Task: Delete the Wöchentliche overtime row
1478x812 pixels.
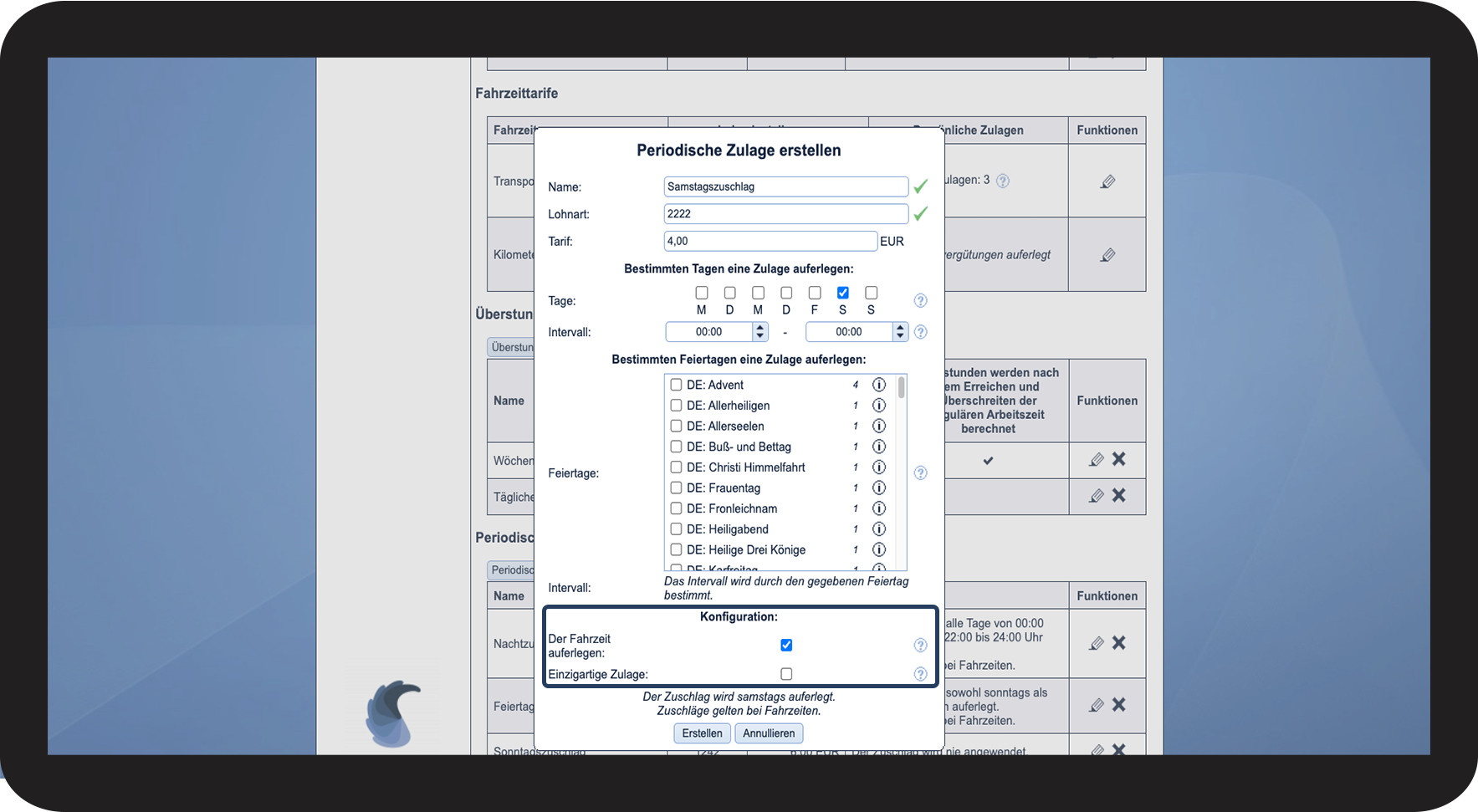Action: pyautogui.click(x=1119, y=459)
